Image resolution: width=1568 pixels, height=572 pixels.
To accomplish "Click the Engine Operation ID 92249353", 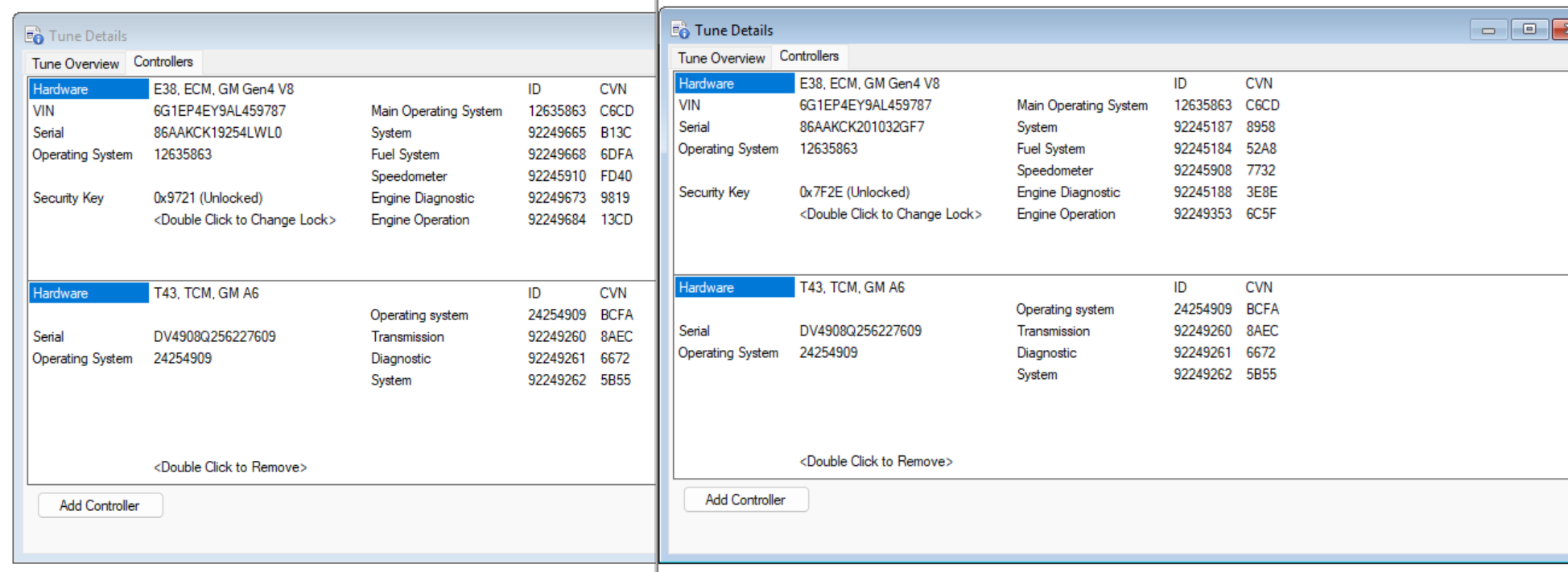I will click(1202, 214).
